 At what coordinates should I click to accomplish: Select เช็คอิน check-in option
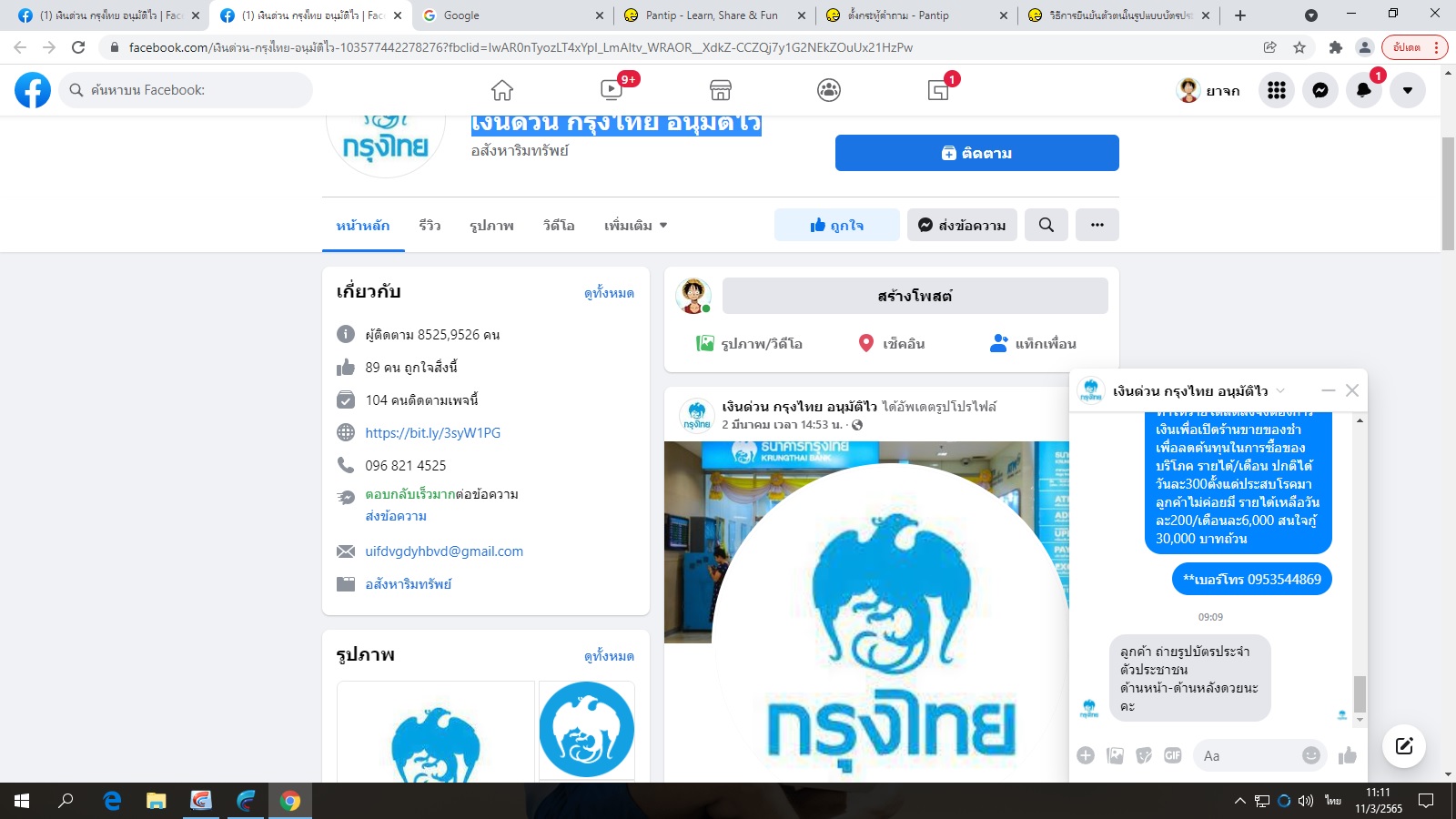pyautogui.click(x=892, y=343)
